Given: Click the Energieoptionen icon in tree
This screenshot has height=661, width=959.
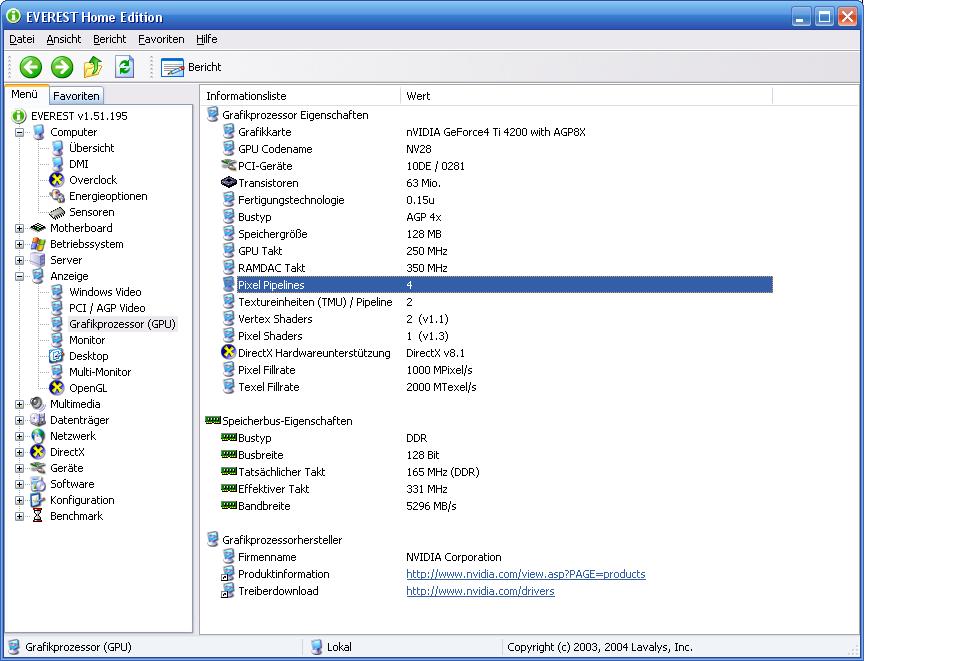Looking at the screenshot, I should 57,196.
